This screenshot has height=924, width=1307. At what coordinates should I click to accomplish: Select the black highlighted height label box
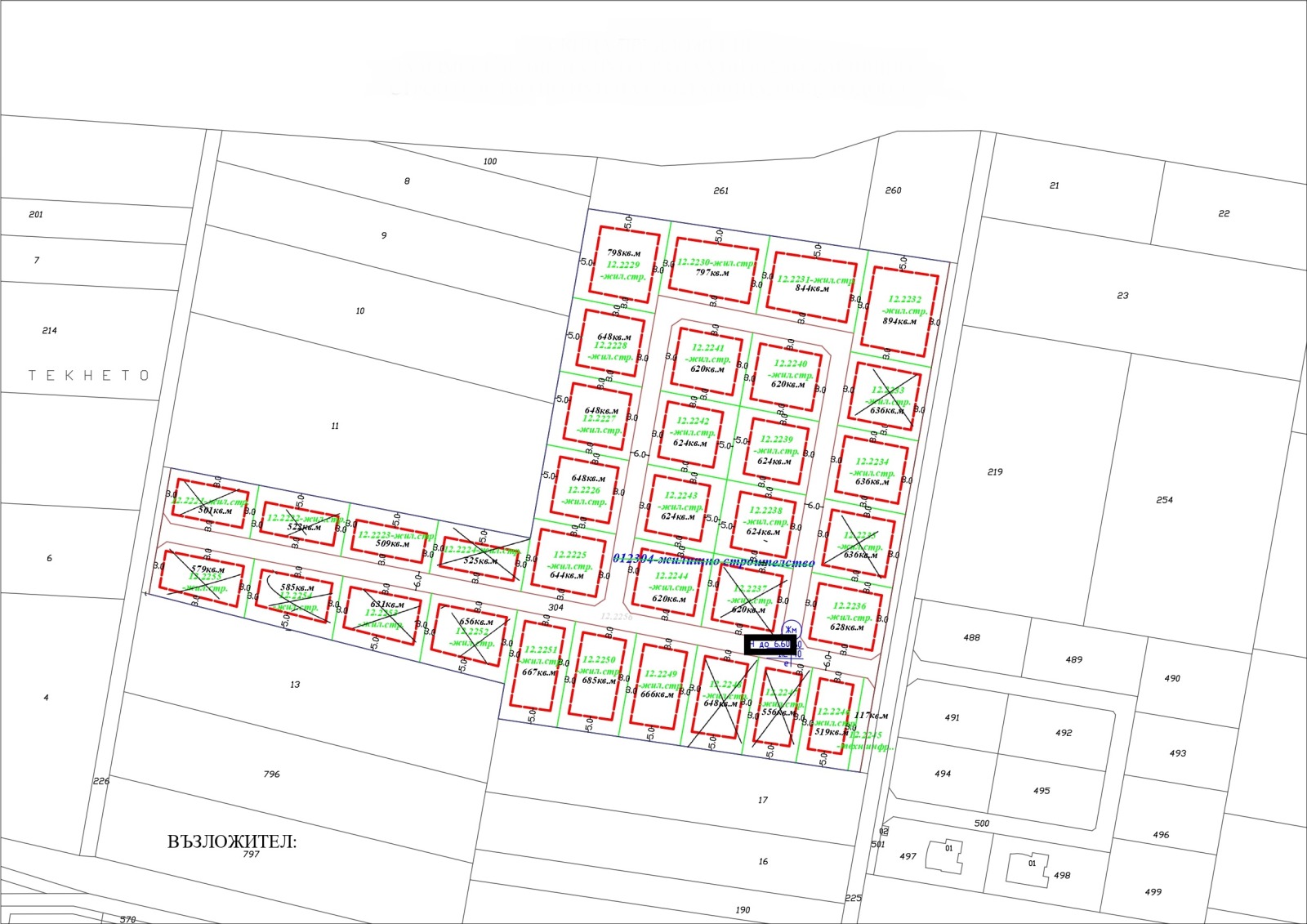tap(769, 645)
